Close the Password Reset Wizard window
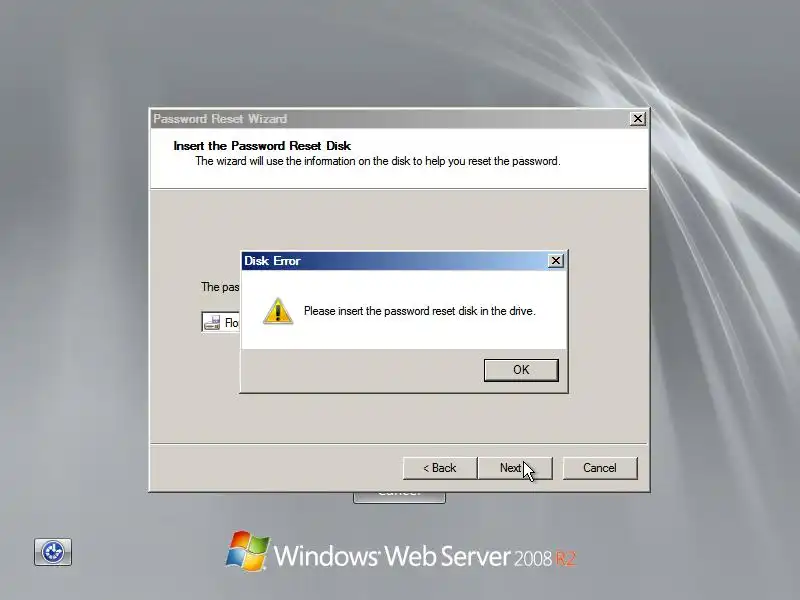800x600 pixels. click(638, 119)
